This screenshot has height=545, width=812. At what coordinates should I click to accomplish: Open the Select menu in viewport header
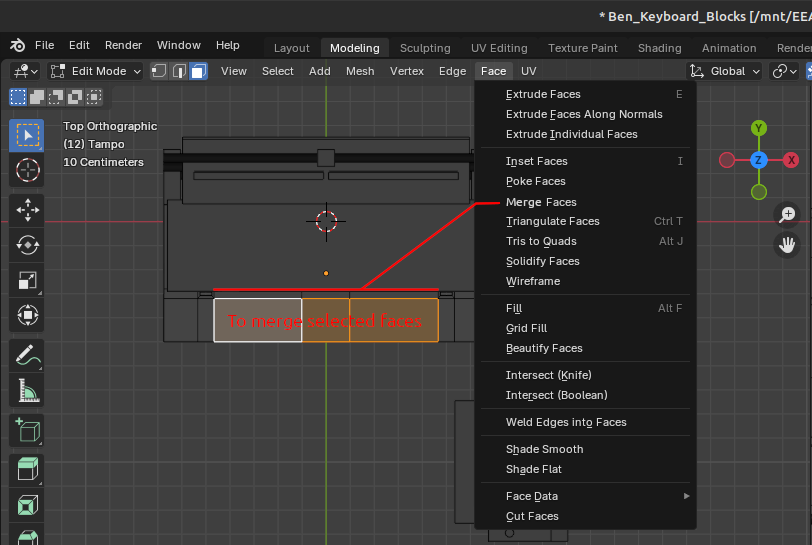pos(278,71)
